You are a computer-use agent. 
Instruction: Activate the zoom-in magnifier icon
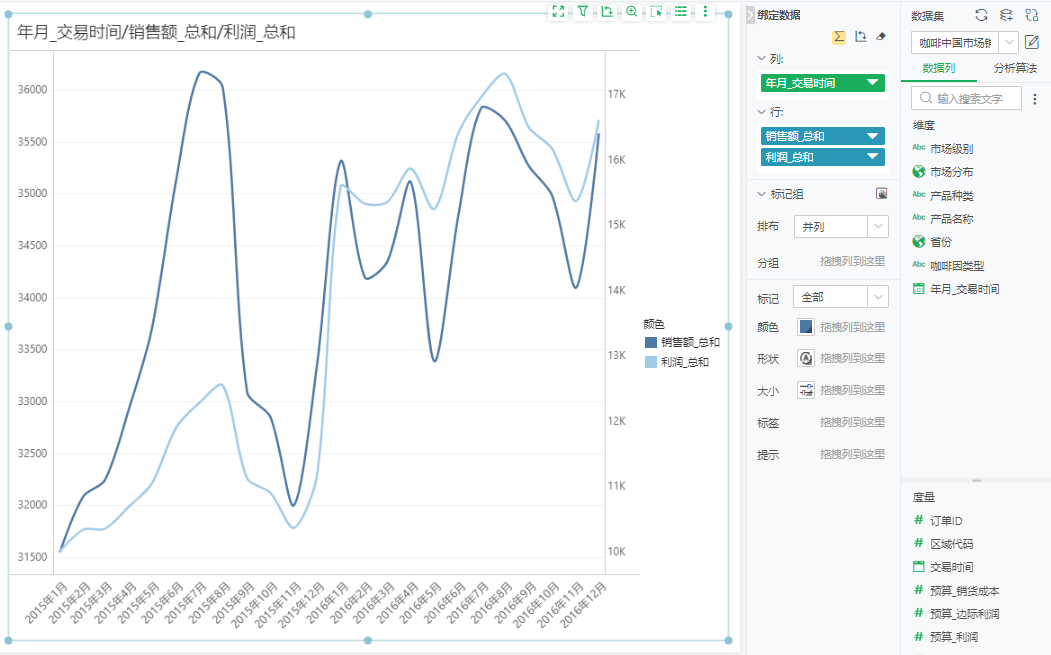631,11
